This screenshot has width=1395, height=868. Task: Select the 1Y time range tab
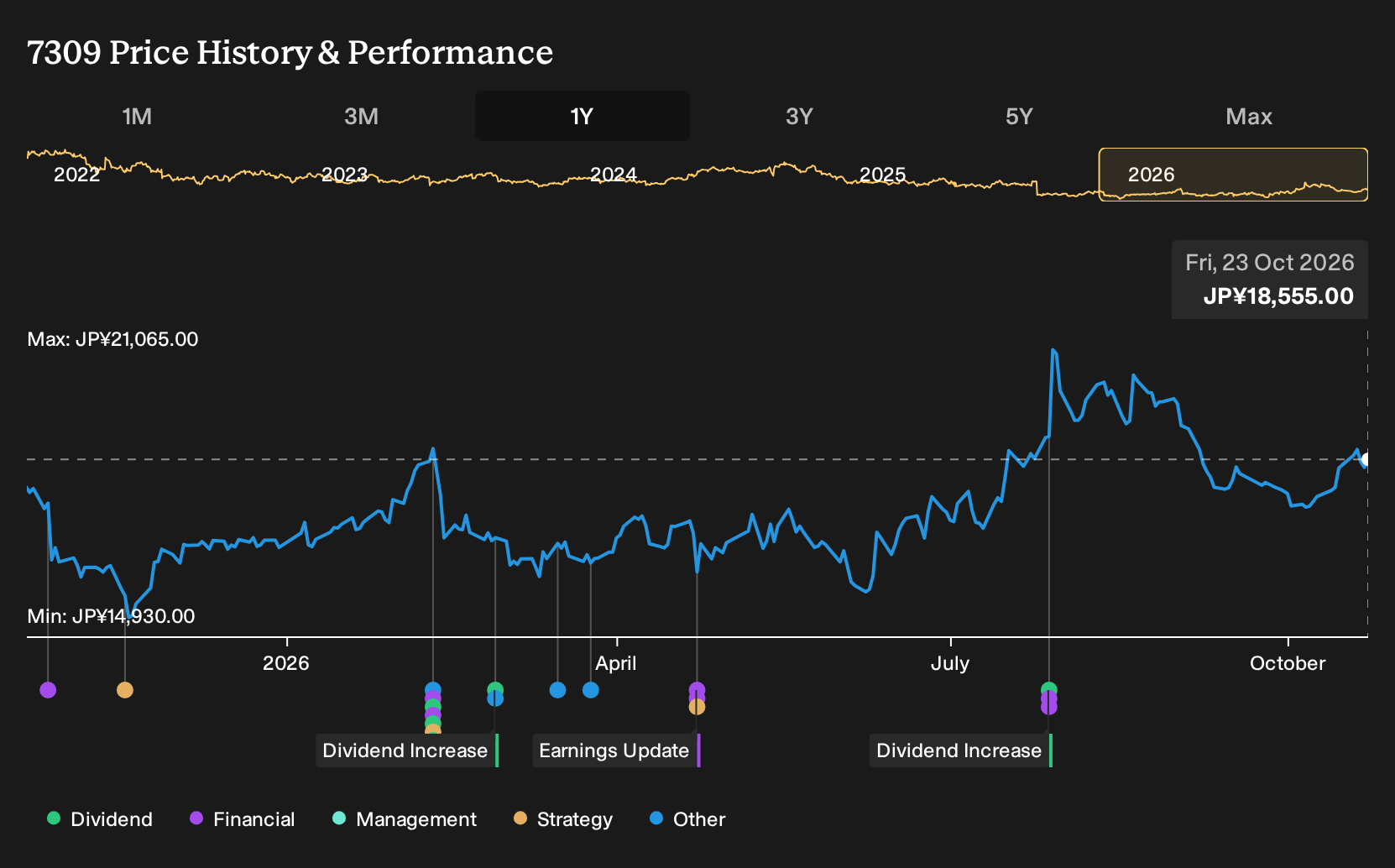(x=583, y=117)
